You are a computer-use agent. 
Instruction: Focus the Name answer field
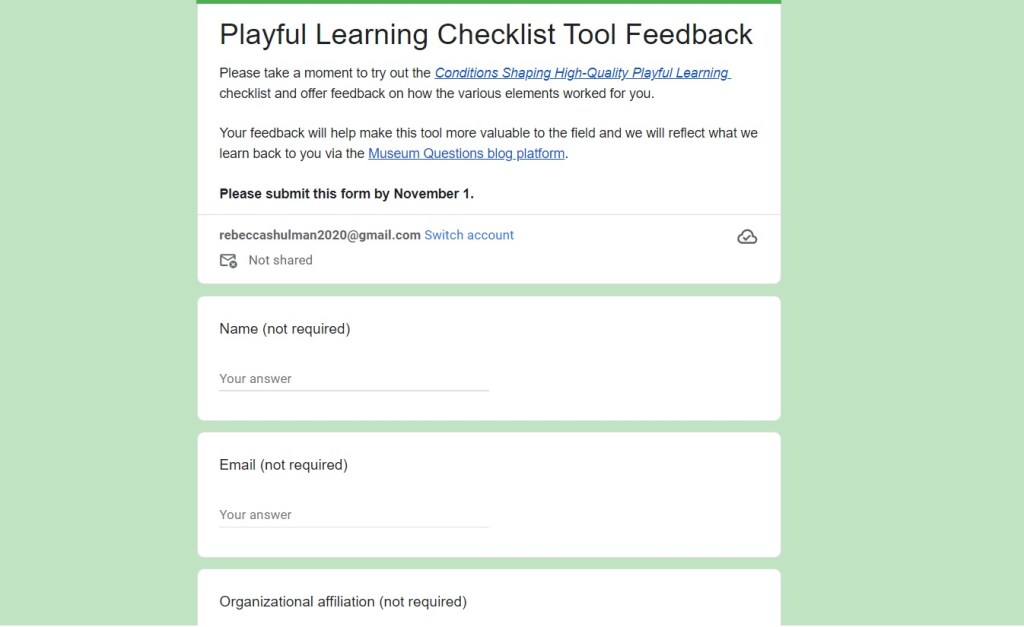tap(354, 379)
